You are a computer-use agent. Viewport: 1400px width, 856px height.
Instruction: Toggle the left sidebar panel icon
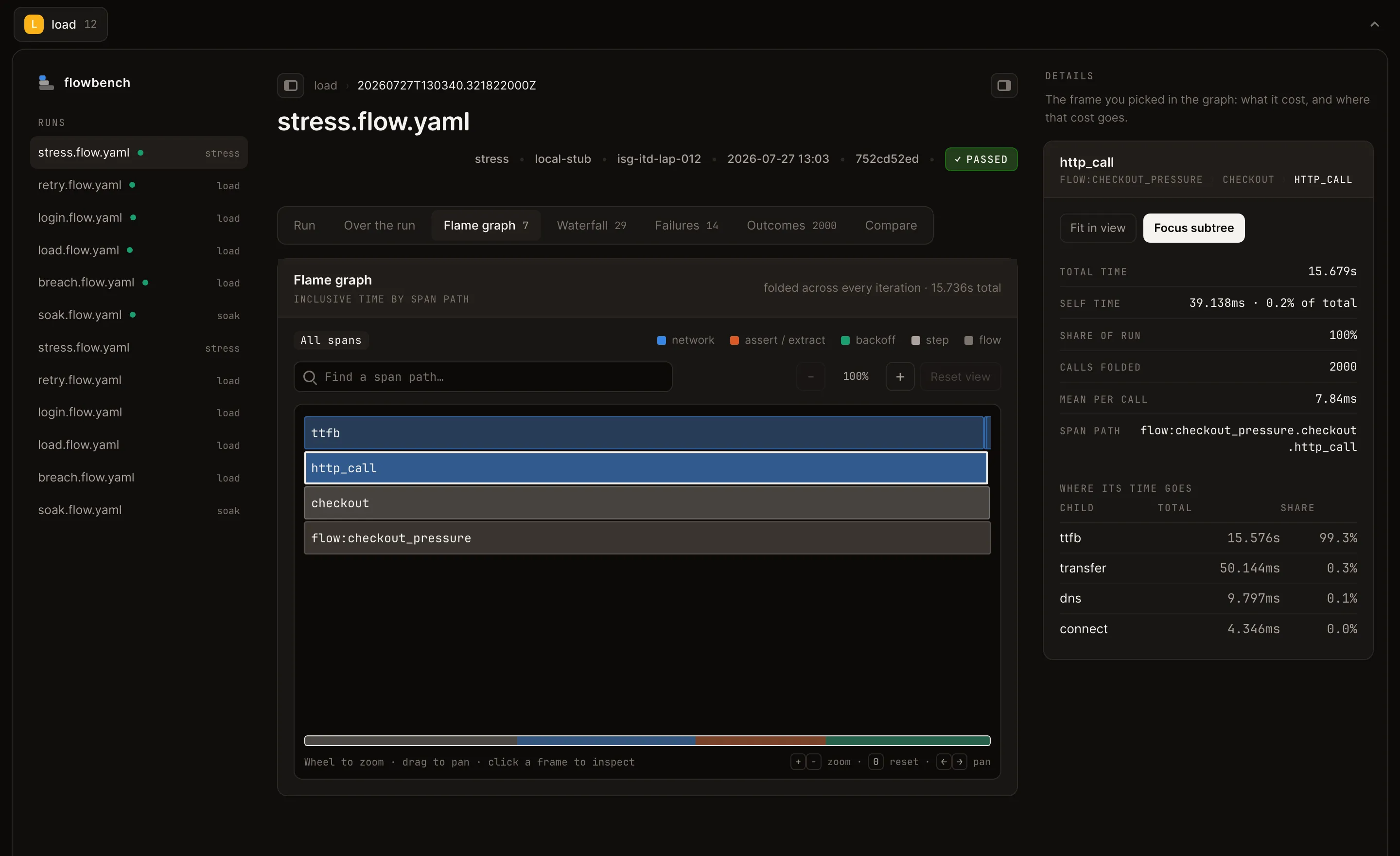point(290,85)
